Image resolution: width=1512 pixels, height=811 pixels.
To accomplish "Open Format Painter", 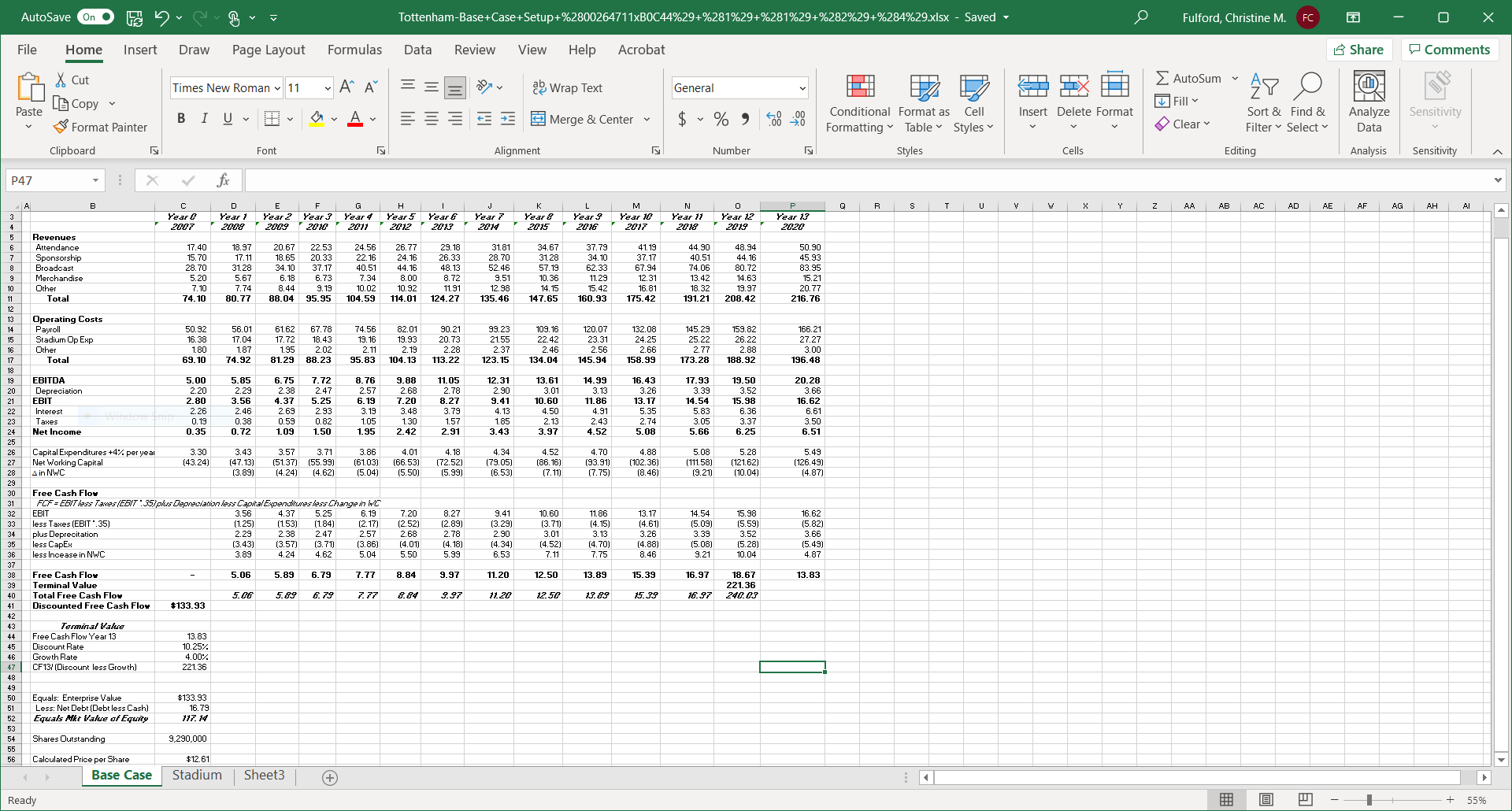I will click(101, 127).
